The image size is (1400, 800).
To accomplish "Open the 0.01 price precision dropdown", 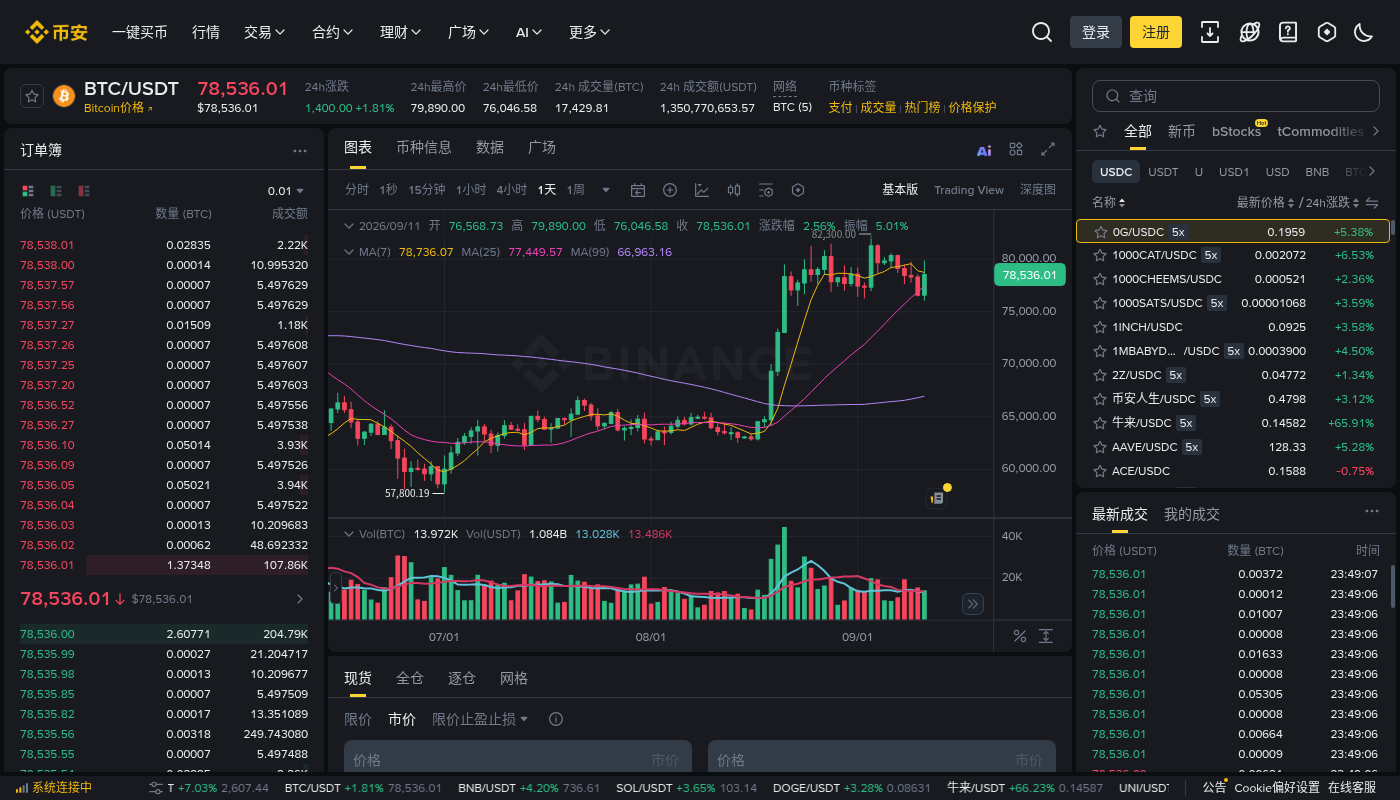I will pyautogui.click(x=286, y=191).
